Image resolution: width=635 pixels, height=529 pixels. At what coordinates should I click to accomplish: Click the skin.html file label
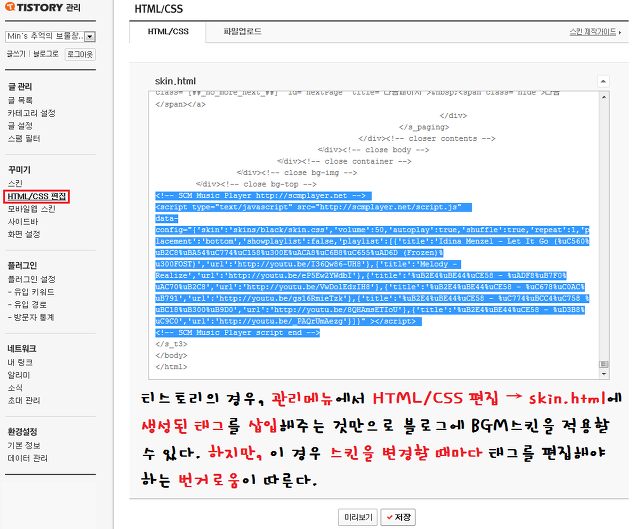[175, 81]
